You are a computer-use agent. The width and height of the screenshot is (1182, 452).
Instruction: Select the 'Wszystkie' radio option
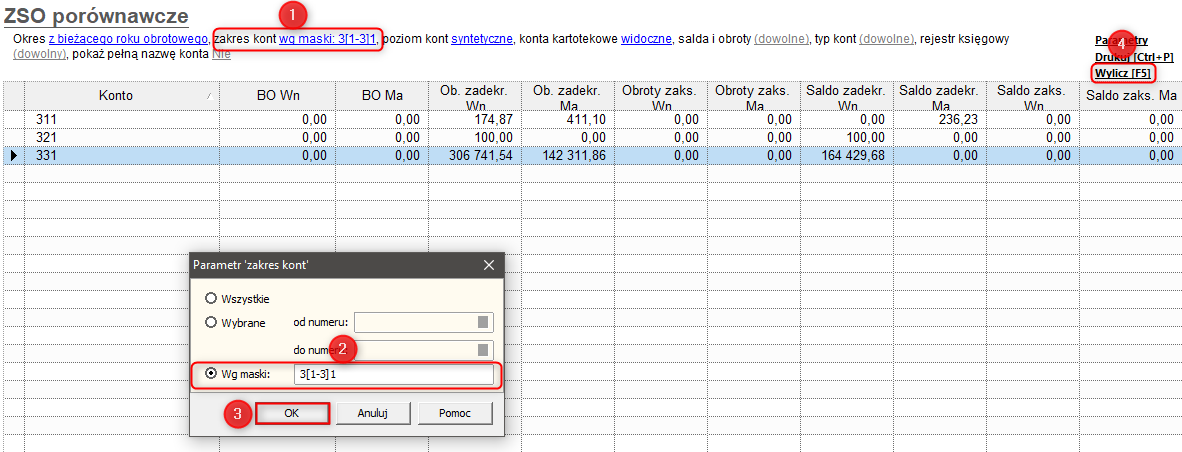(238, 298)
